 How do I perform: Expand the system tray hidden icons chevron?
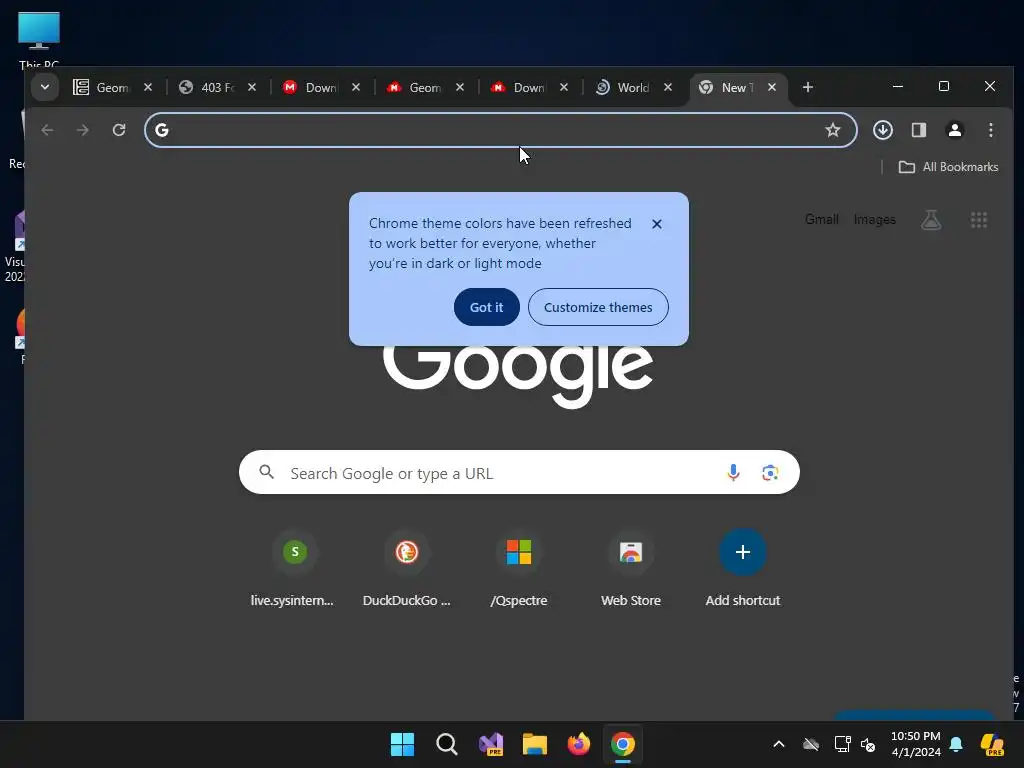[779, 744]
